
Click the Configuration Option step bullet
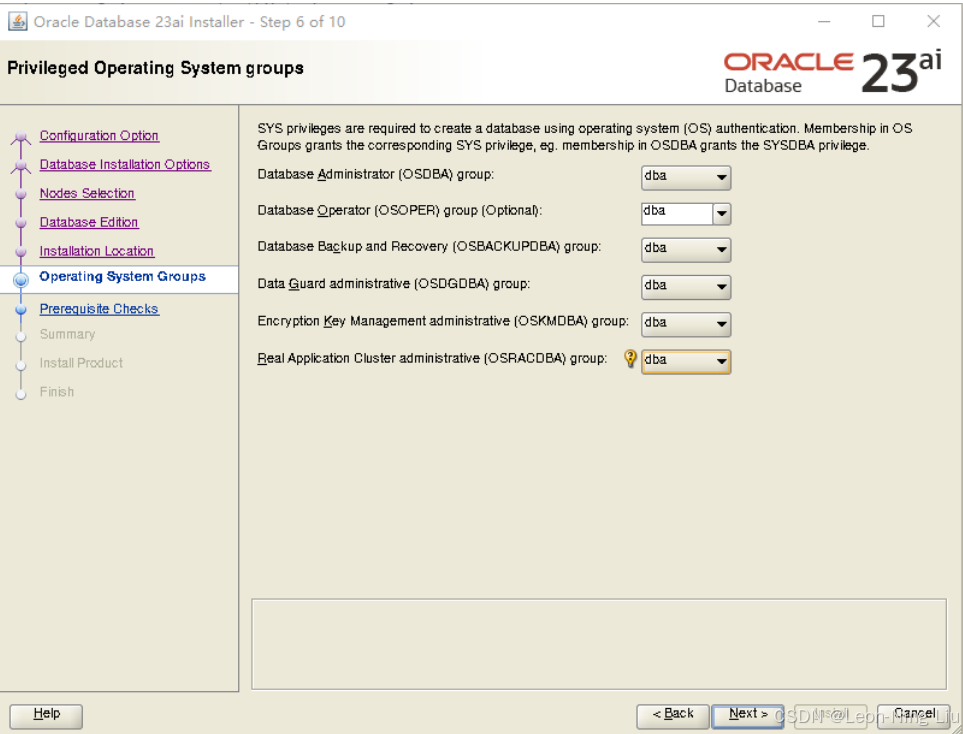pyautogui.click(x=21, y=137)
